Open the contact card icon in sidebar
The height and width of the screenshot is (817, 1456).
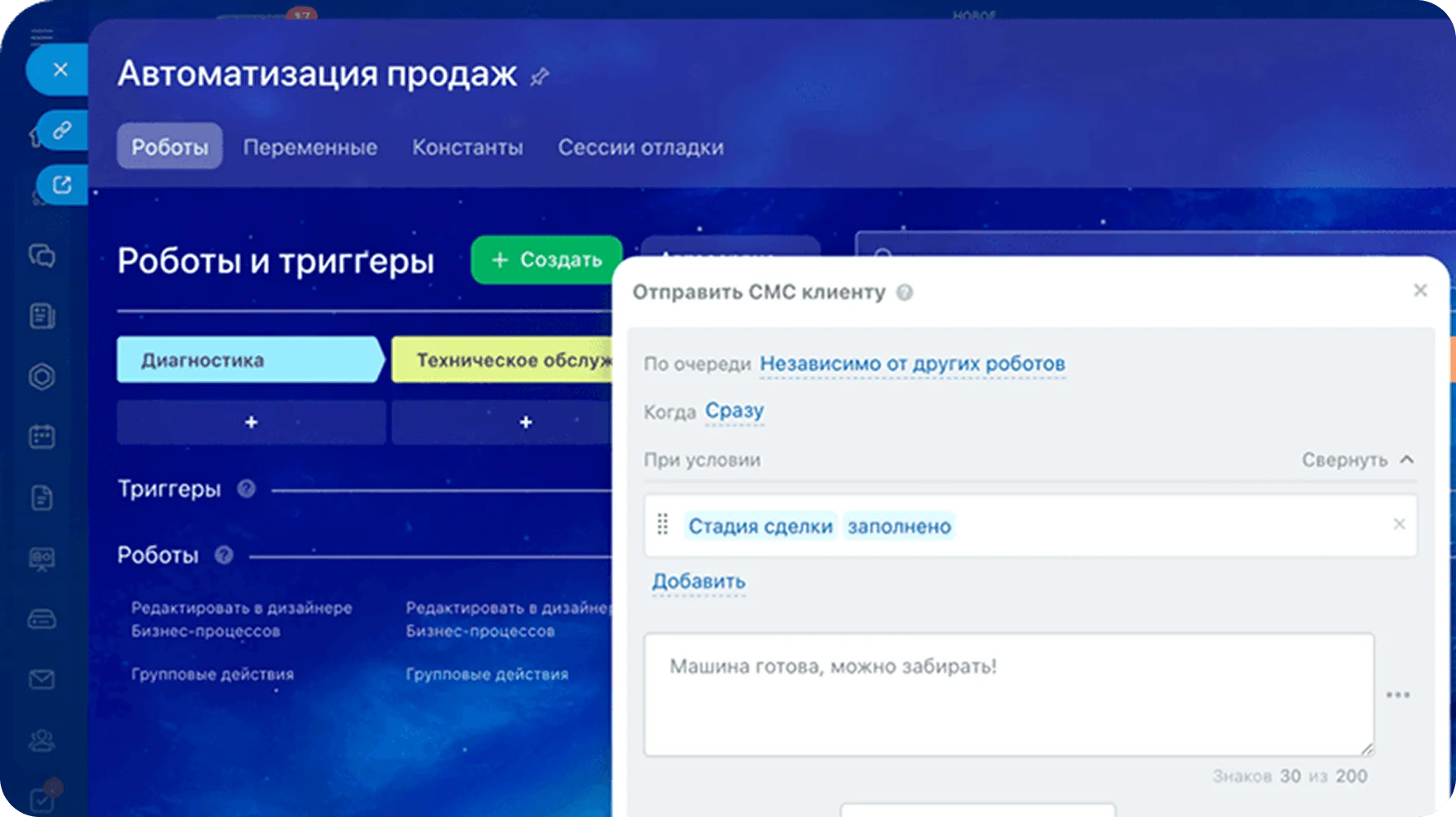(42, 559)
